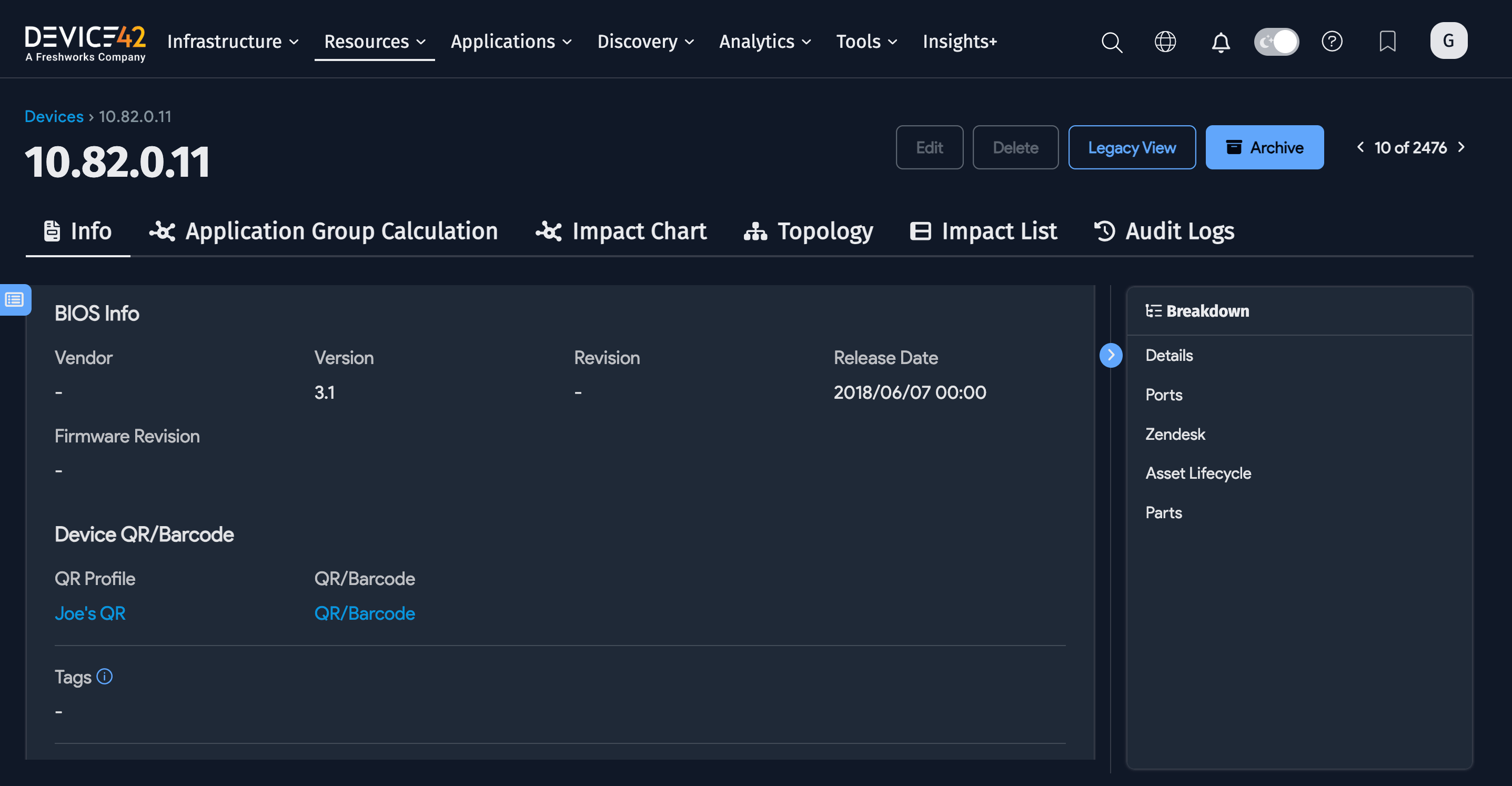Open the blue side list panel icon
The width and height of the screenshot is (1512, 786).
[x=15, y=300]
